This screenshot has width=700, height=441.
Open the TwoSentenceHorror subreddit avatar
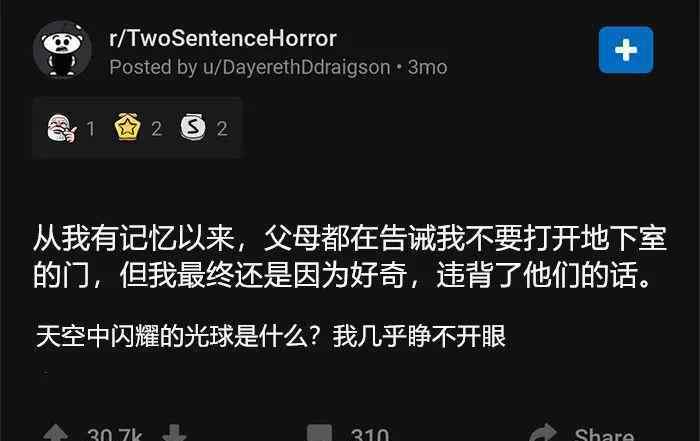(x=62, y=50)
